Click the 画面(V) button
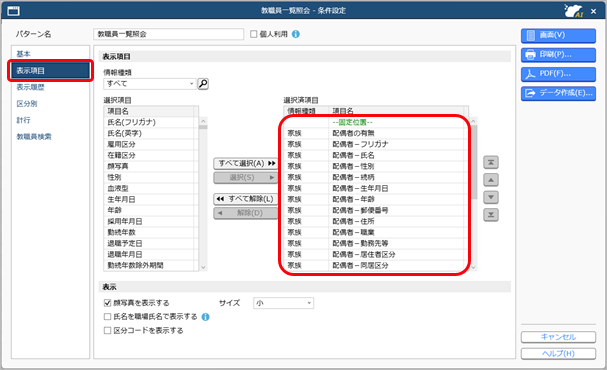Image resolution: width=607 pixels, height=370 pixels. pos(558,35)
